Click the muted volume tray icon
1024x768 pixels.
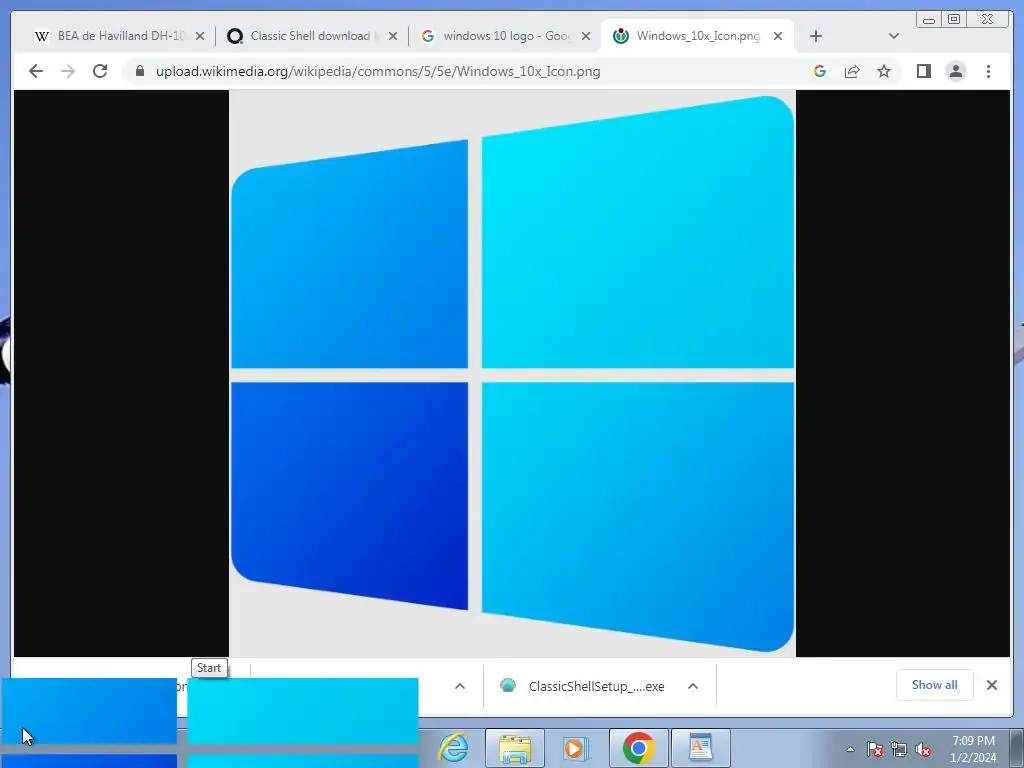click(923, 750)
